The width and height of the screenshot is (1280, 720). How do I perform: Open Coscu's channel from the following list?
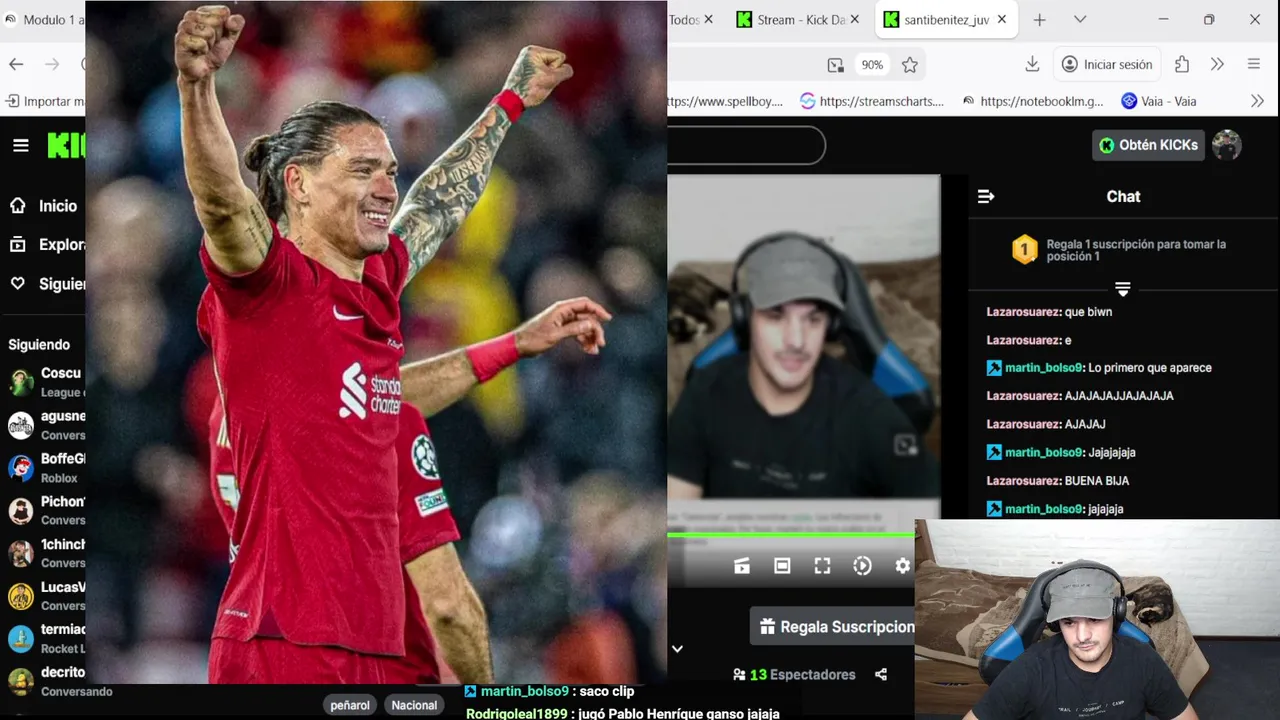[45, 382]
